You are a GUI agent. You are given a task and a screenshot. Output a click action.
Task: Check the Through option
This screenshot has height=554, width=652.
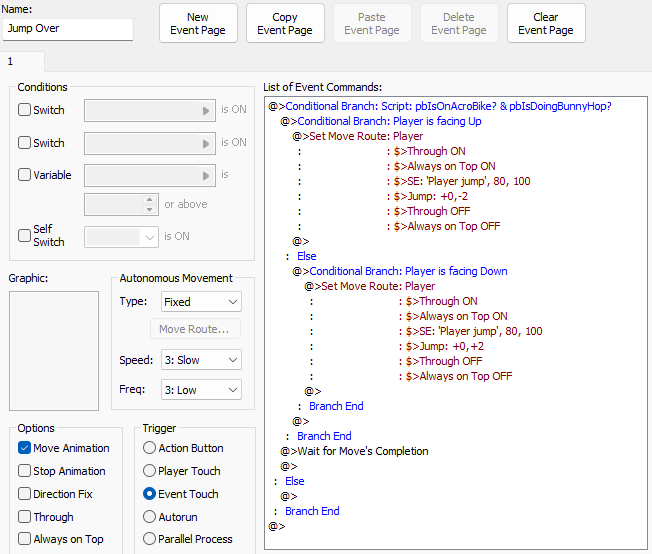(x=25, y=517)
